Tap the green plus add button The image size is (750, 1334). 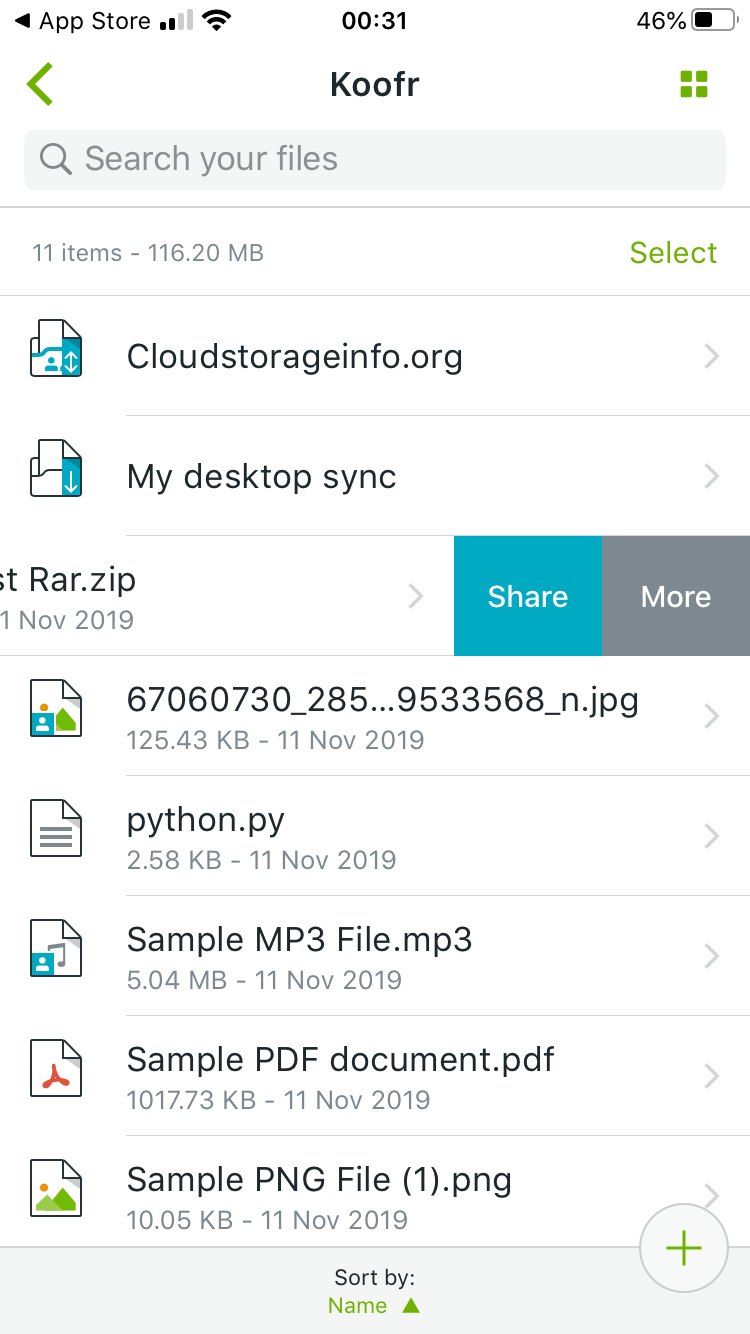[684, 1248]
